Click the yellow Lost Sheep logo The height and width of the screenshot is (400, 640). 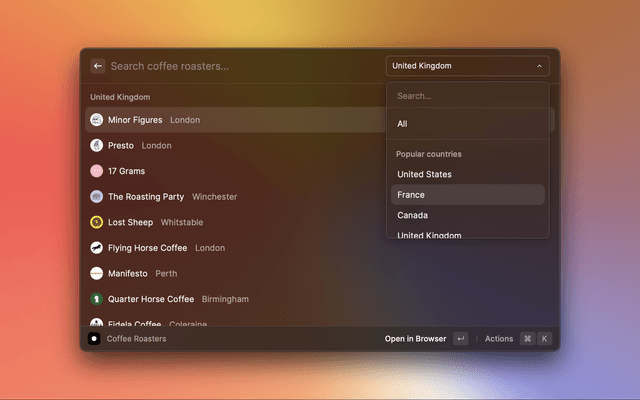(x=97, y=222)
